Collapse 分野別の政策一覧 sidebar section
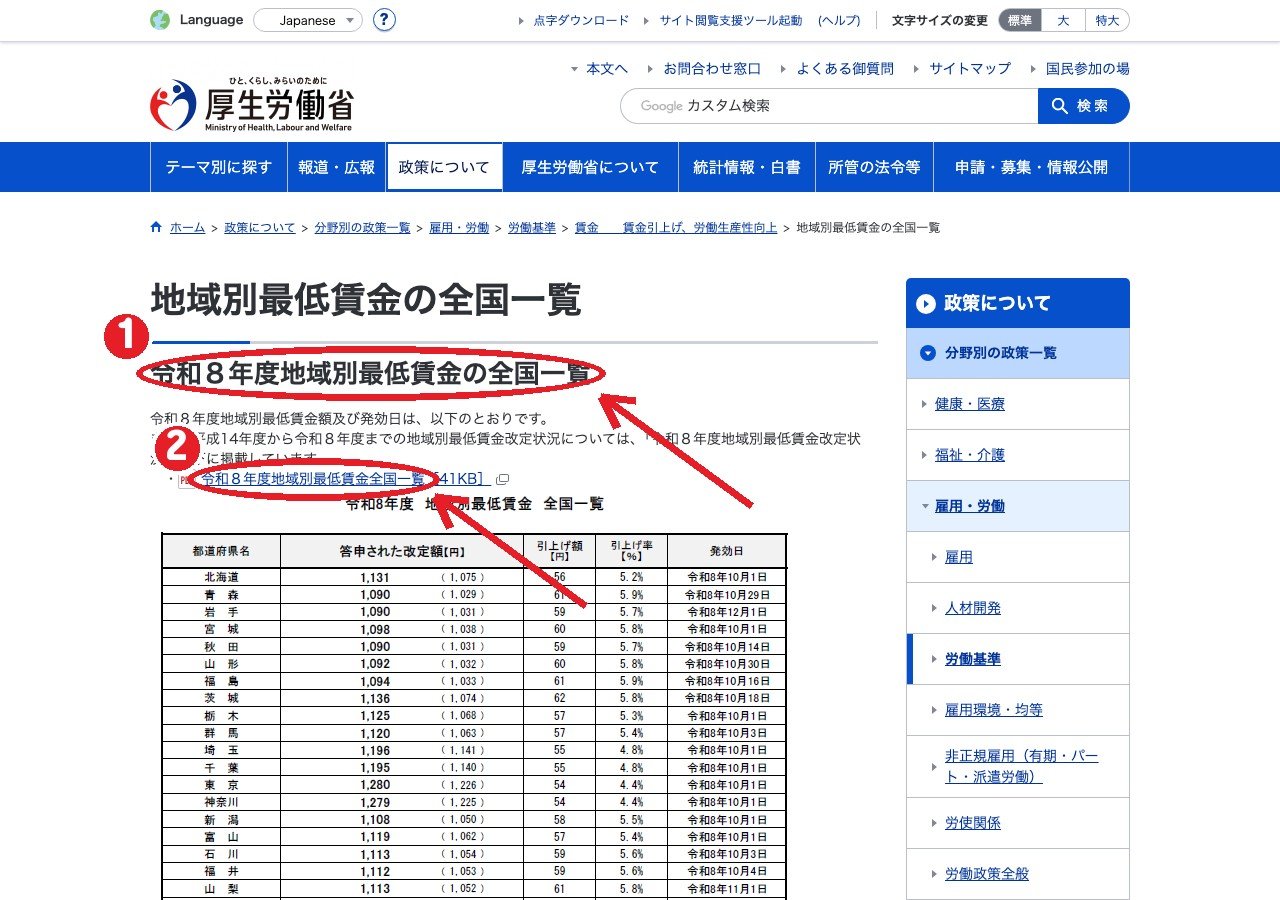The width and height of the screenshot is (1280, 900). [1018, 353]
